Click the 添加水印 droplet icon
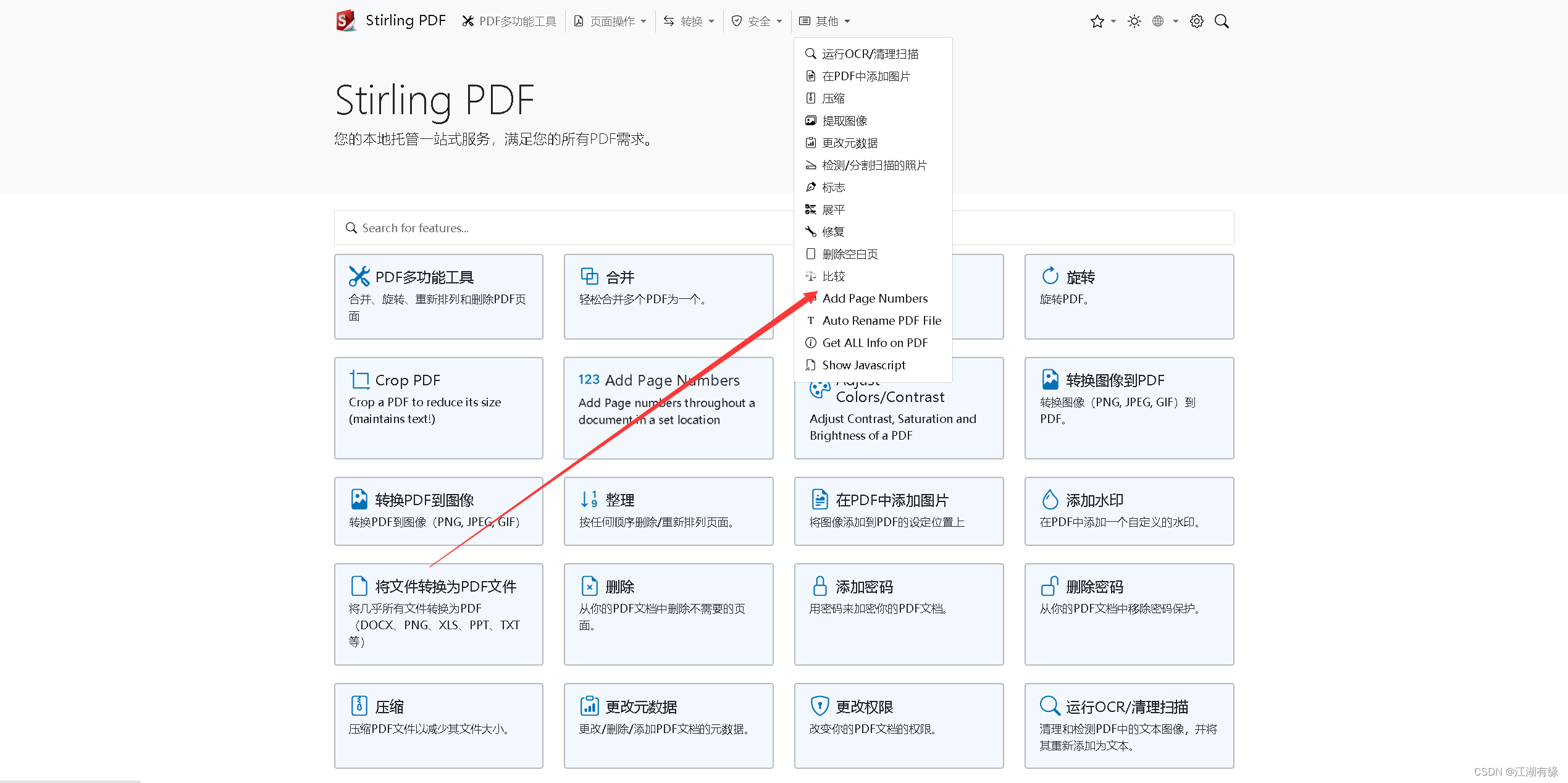The image size is (1568, 783). (x=1050, y=499)
